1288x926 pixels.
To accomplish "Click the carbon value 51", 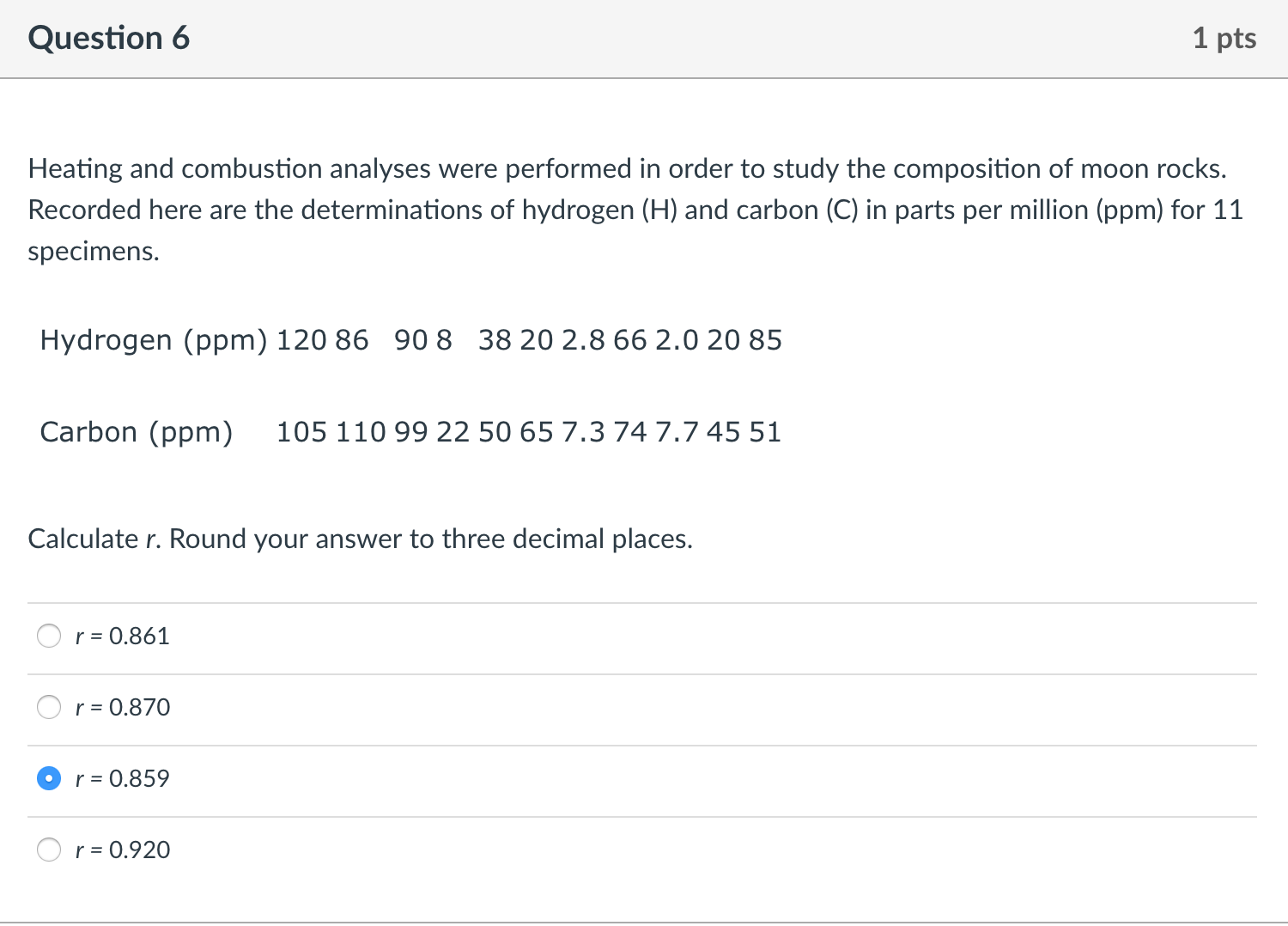I will pyautogui.click(x=765, y=431).
